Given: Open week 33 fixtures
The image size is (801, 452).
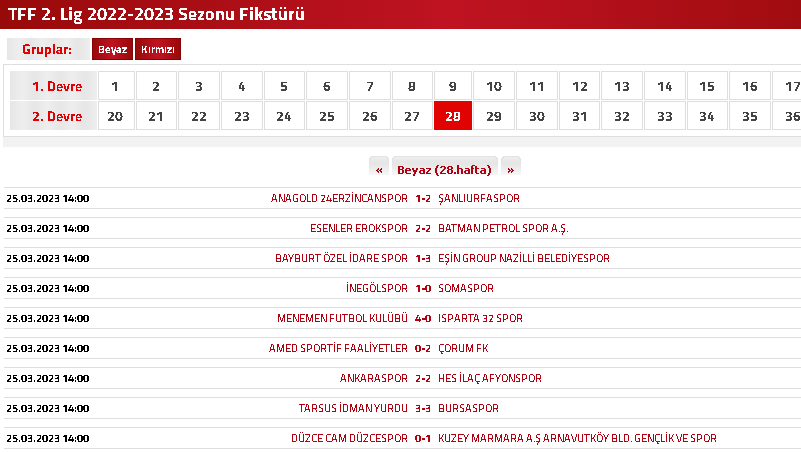Looking at the screenshot, I should (665, 116).
